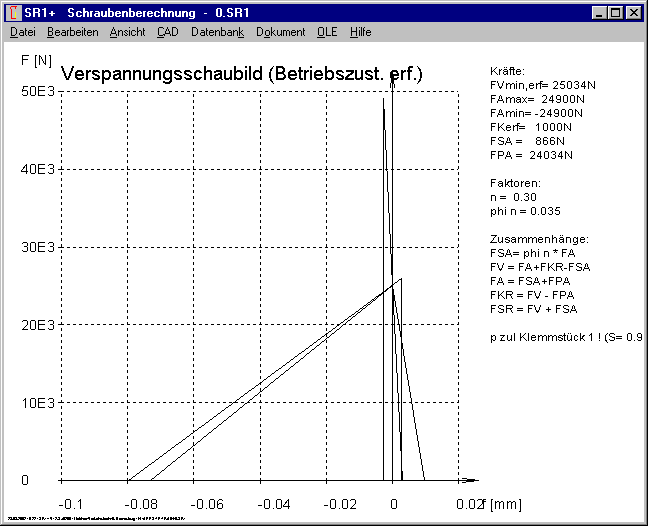The width and height of the screenshot is (648, 526).
Task: Open the OLE menu
Action: (x=327, y=32)
